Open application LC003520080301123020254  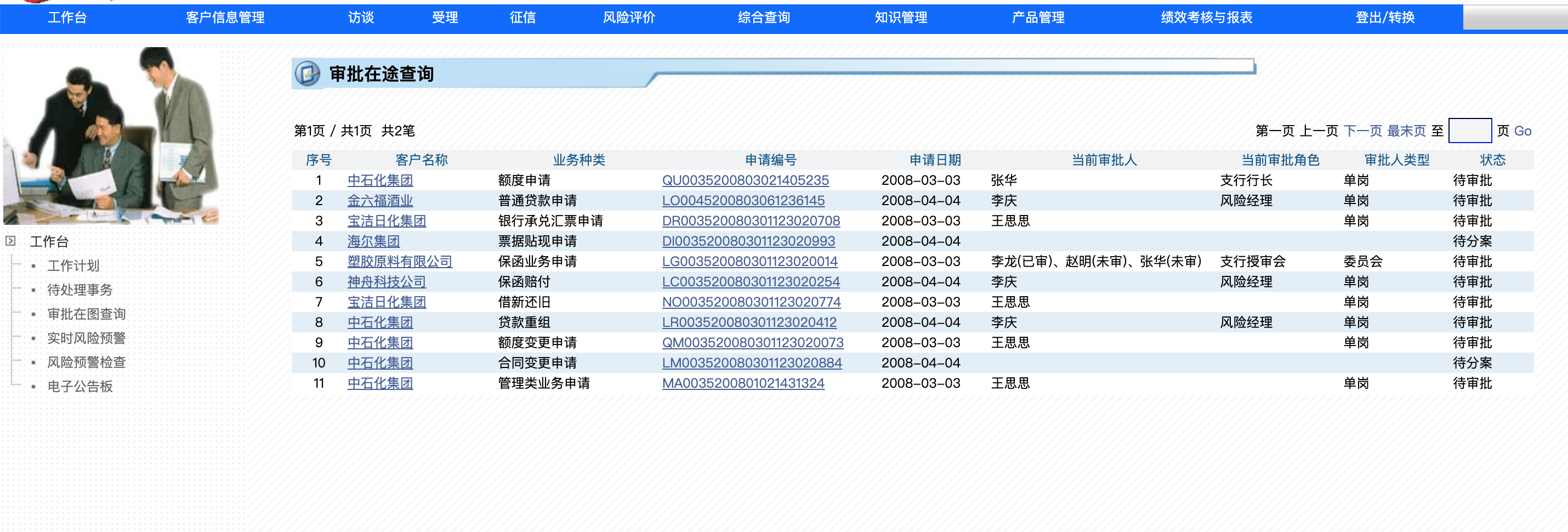(751, 282)
